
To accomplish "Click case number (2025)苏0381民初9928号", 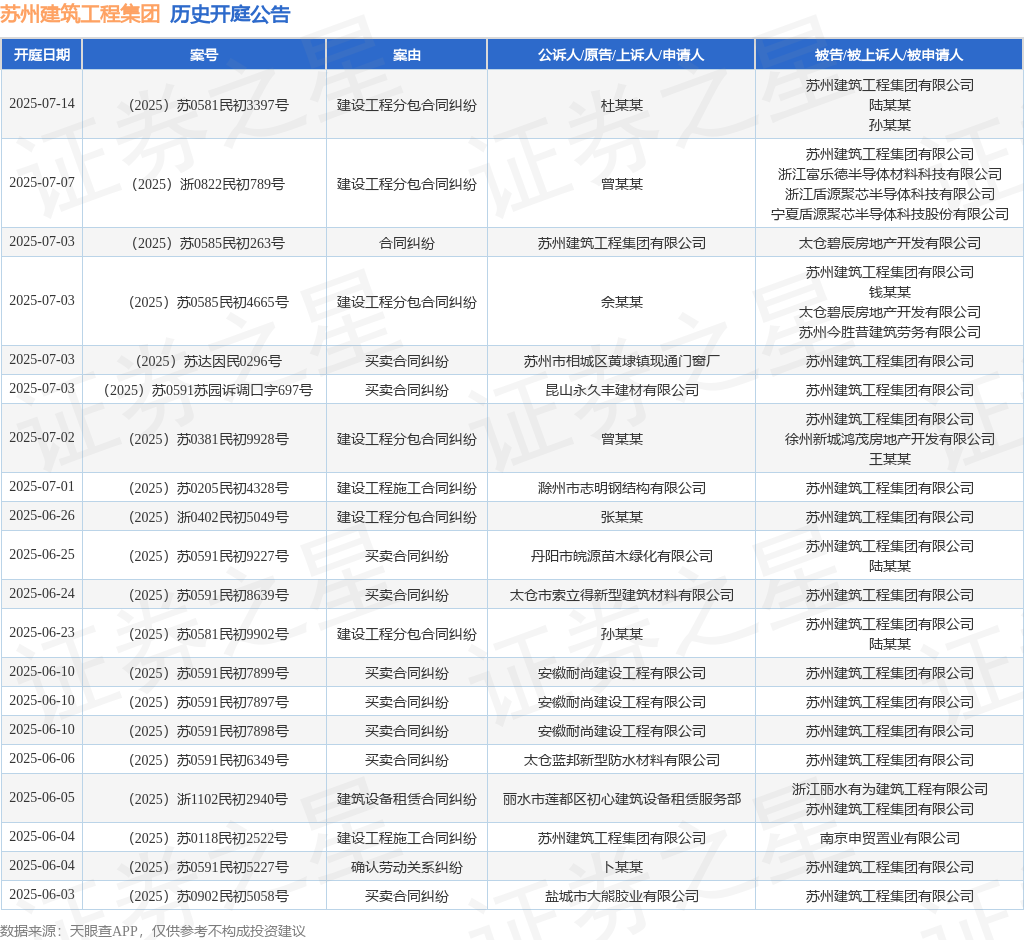I will tap(208, 439).
